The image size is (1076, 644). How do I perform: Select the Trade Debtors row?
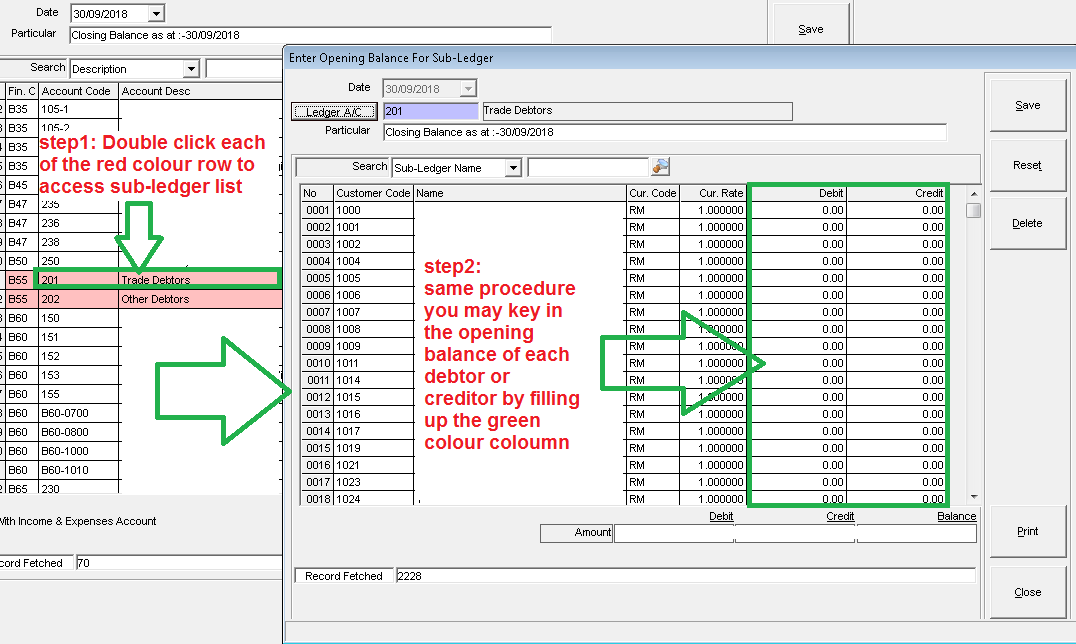(x=155, y=280)
